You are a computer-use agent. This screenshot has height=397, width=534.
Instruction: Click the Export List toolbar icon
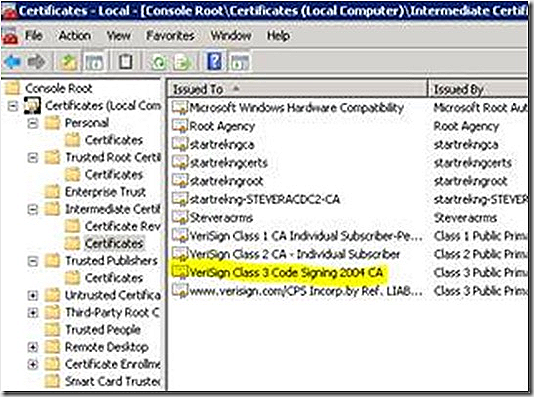pos(182,62)
